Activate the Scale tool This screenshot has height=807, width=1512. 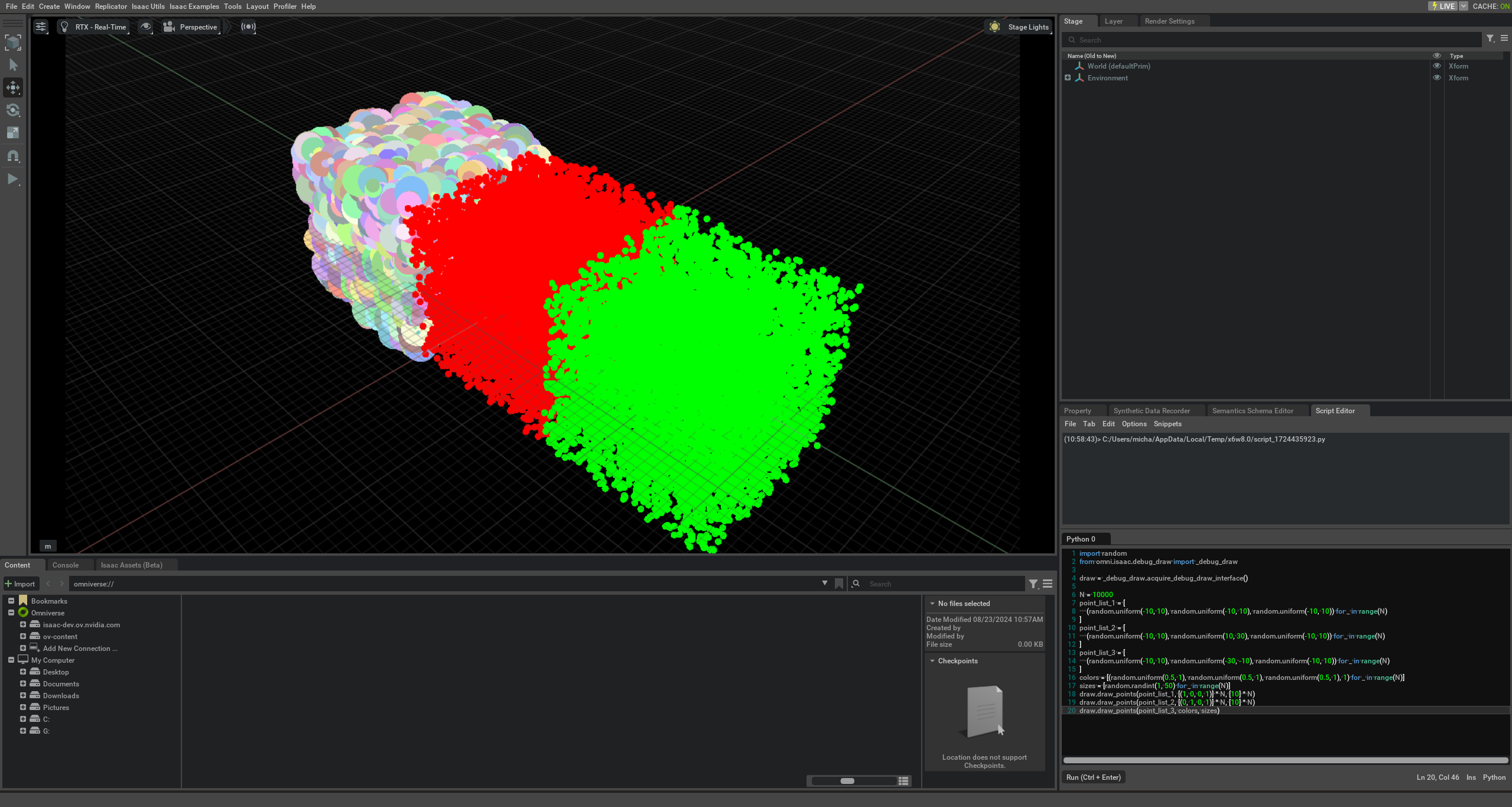13,132
